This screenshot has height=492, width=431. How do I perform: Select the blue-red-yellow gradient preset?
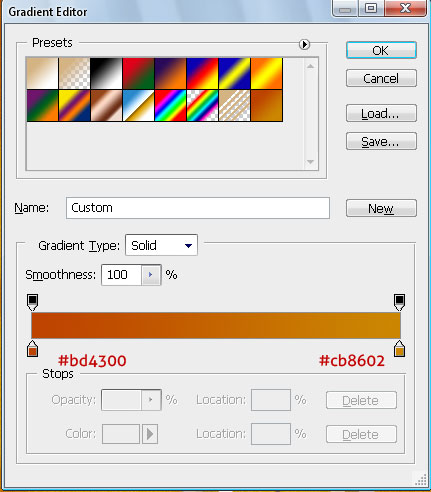point(202,73)
